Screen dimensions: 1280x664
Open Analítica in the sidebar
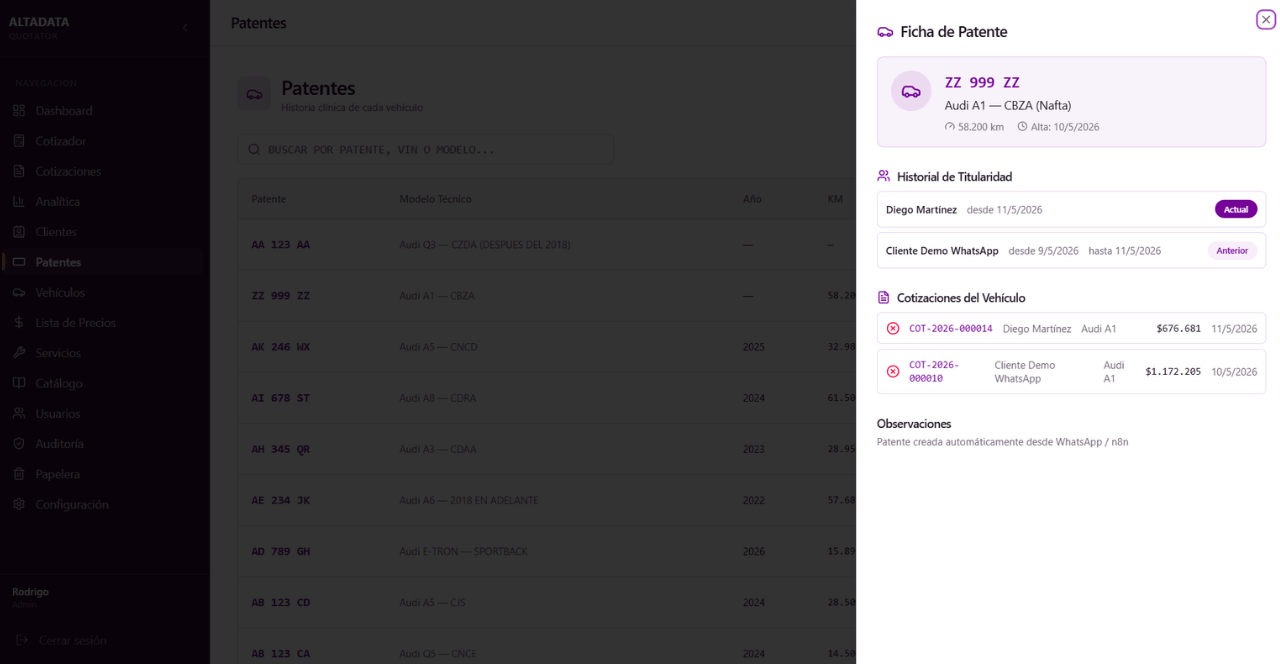(x=105, y=202)
